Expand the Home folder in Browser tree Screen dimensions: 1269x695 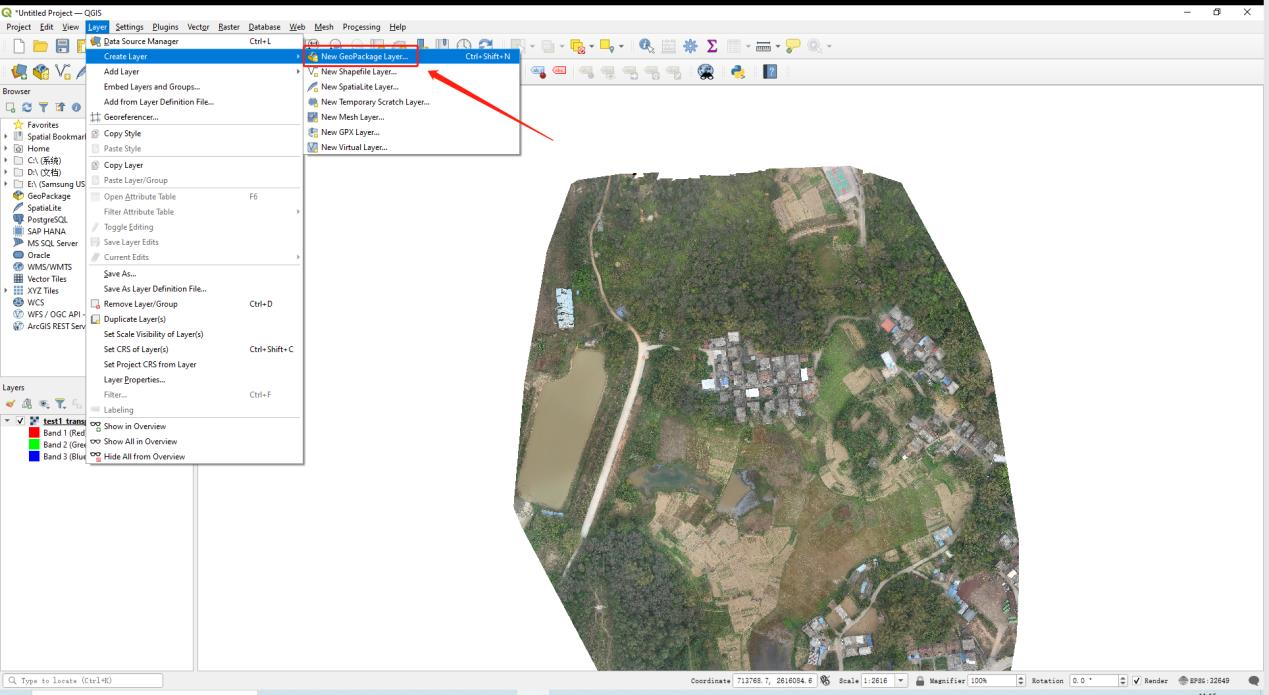tap(7, 148)
